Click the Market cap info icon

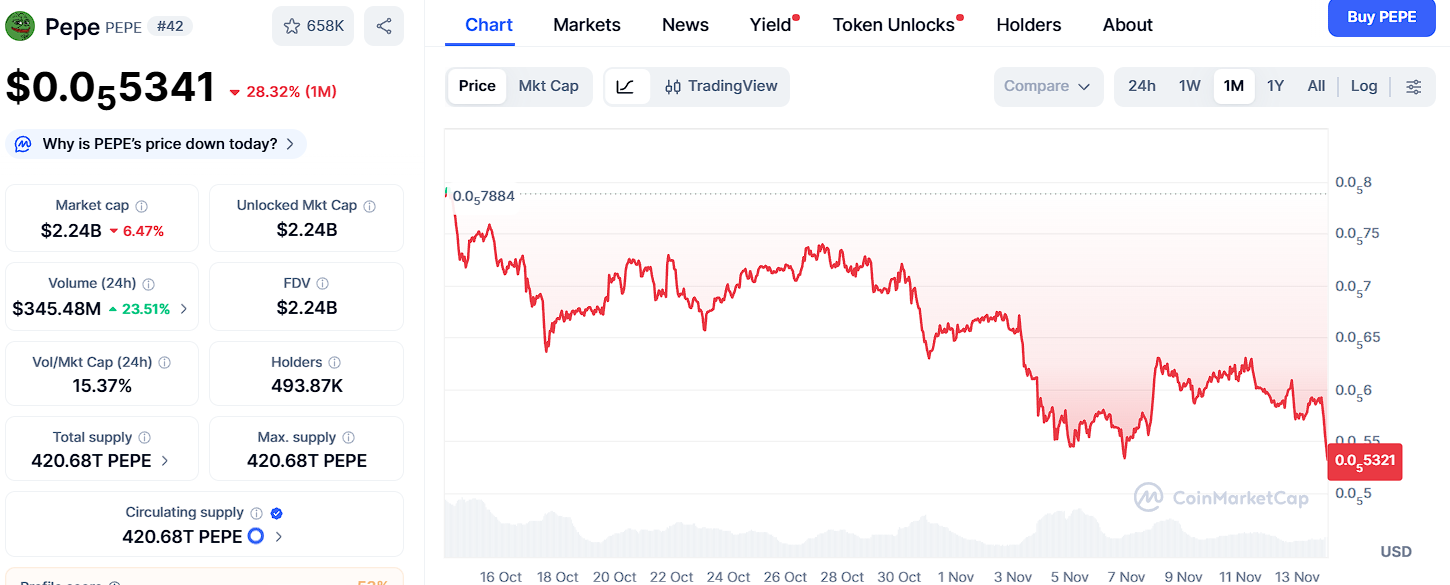pos(142,206)
